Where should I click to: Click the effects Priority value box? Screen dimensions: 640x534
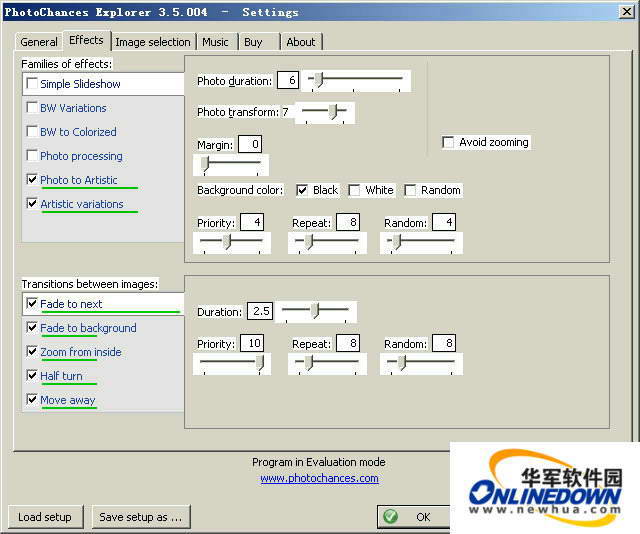252,222
